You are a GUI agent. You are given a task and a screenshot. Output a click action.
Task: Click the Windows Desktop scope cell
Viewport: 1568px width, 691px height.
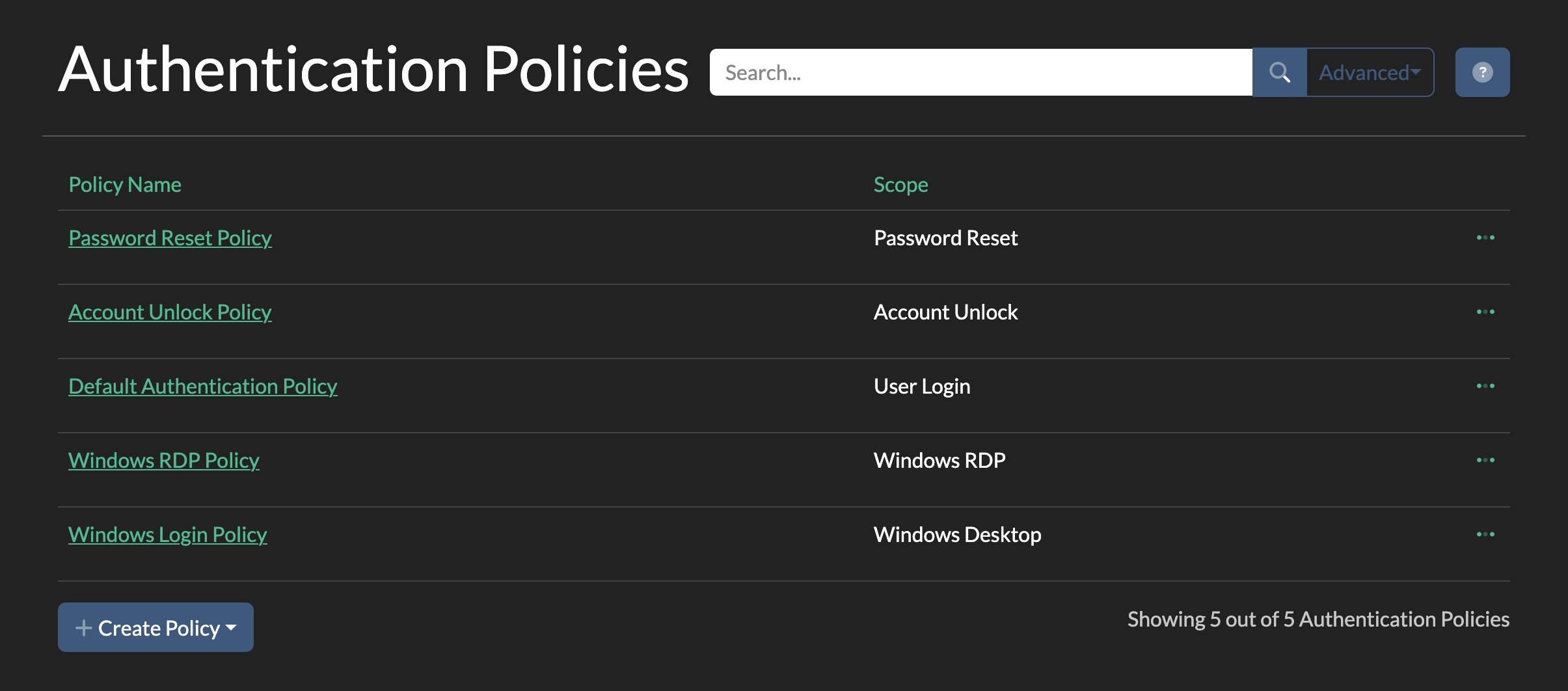pyautogui.click(x=957, y=535)
